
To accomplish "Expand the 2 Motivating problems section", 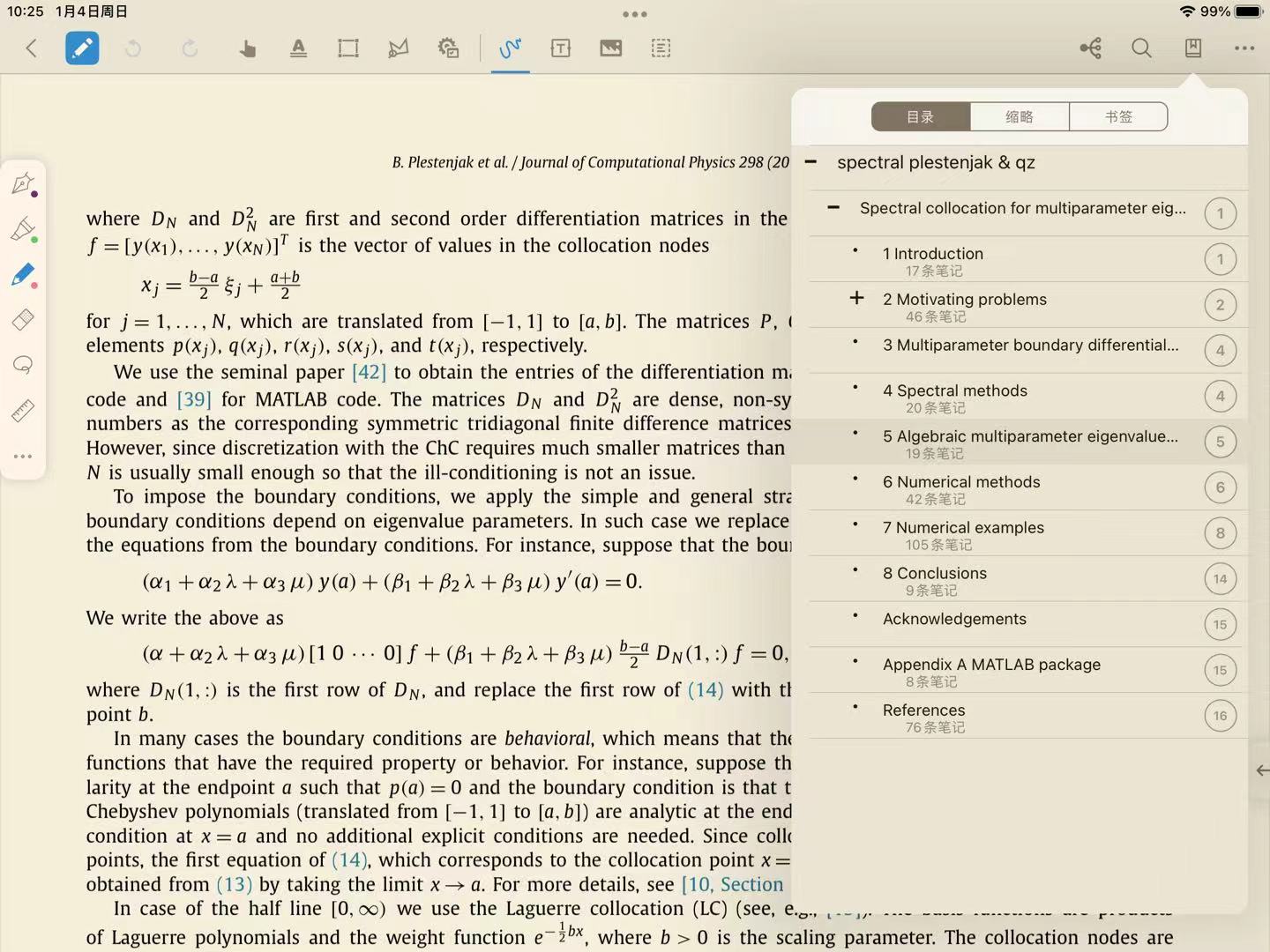I will click(856, 298).
